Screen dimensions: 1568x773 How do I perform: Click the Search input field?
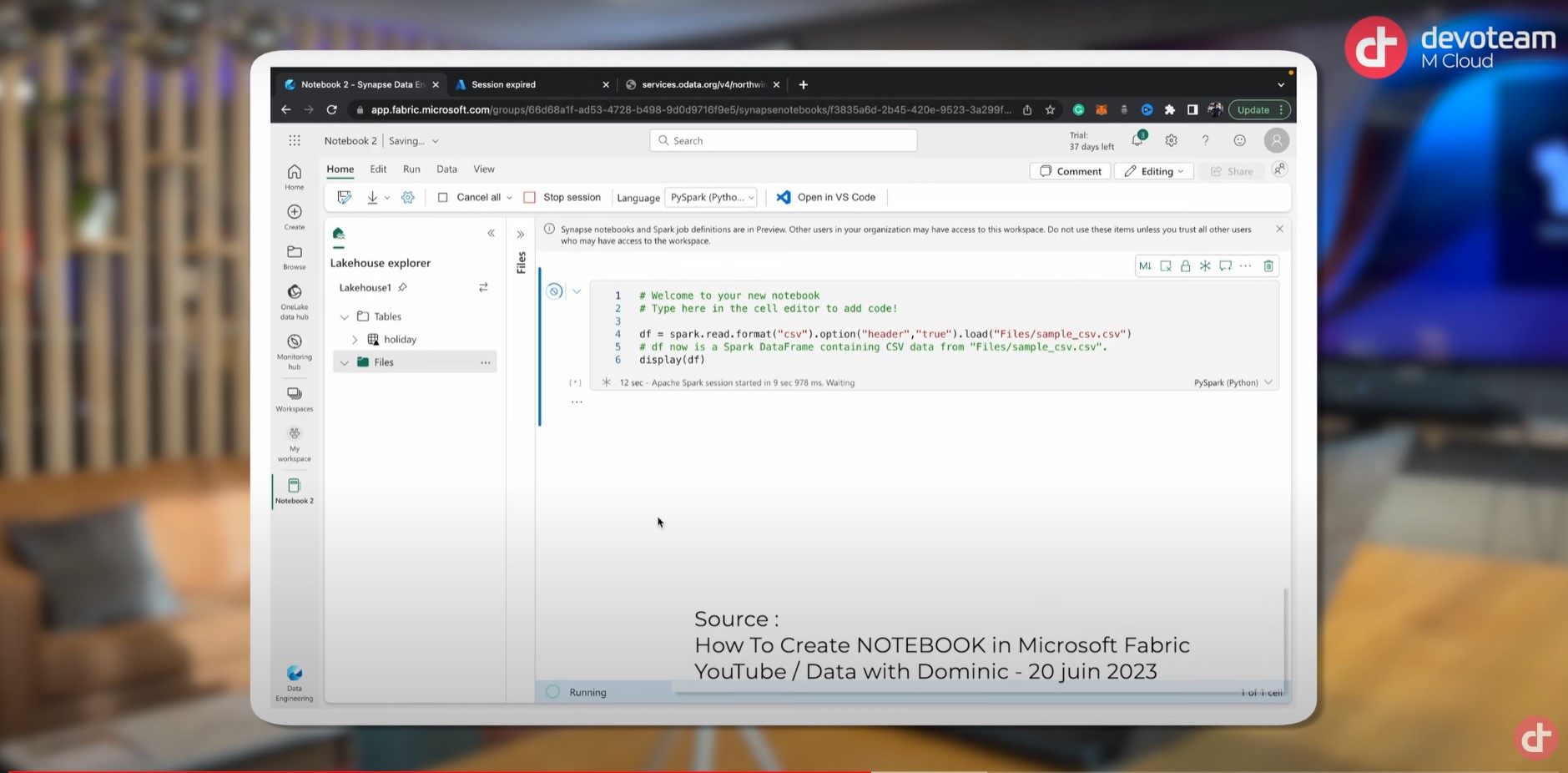783,140
